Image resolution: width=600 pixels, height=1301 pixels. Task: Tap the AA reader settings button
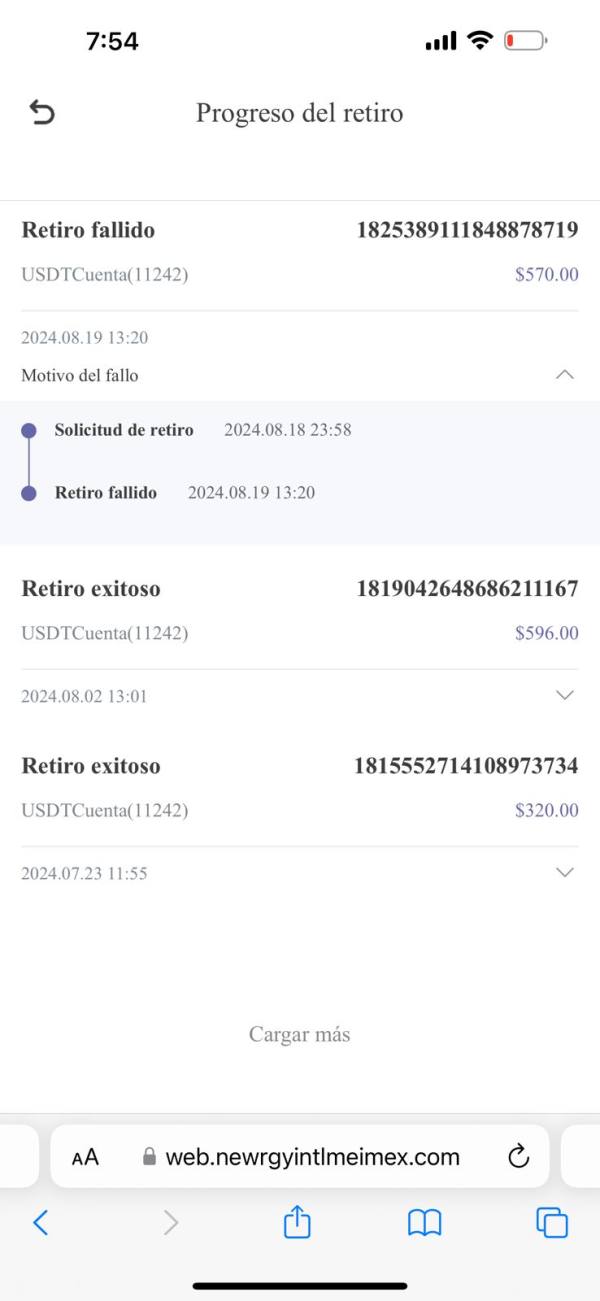tap(86, 1158)
